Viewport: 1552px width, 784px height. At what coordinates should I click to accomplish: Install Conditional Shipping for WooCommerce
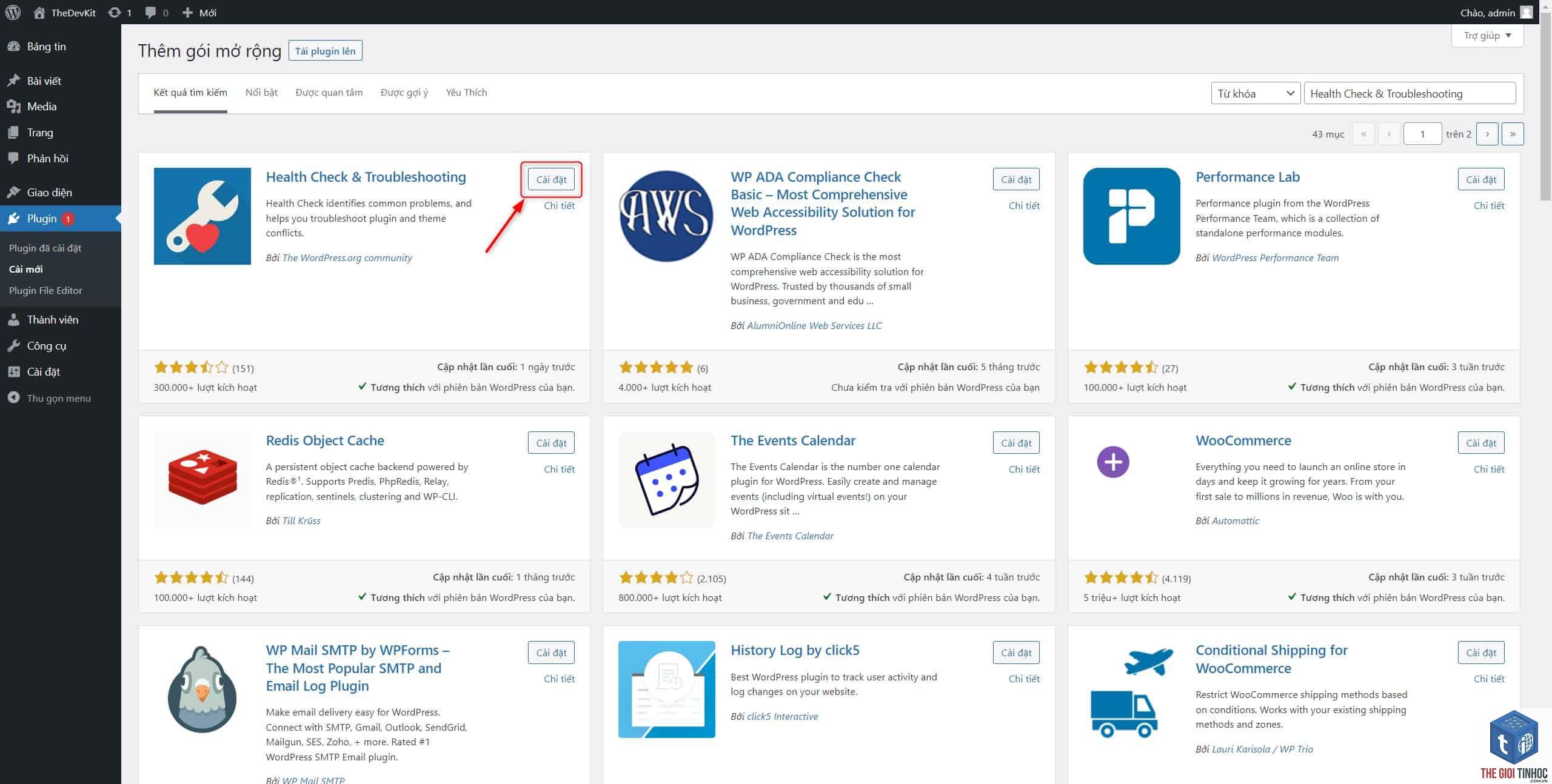point(1481,653)
